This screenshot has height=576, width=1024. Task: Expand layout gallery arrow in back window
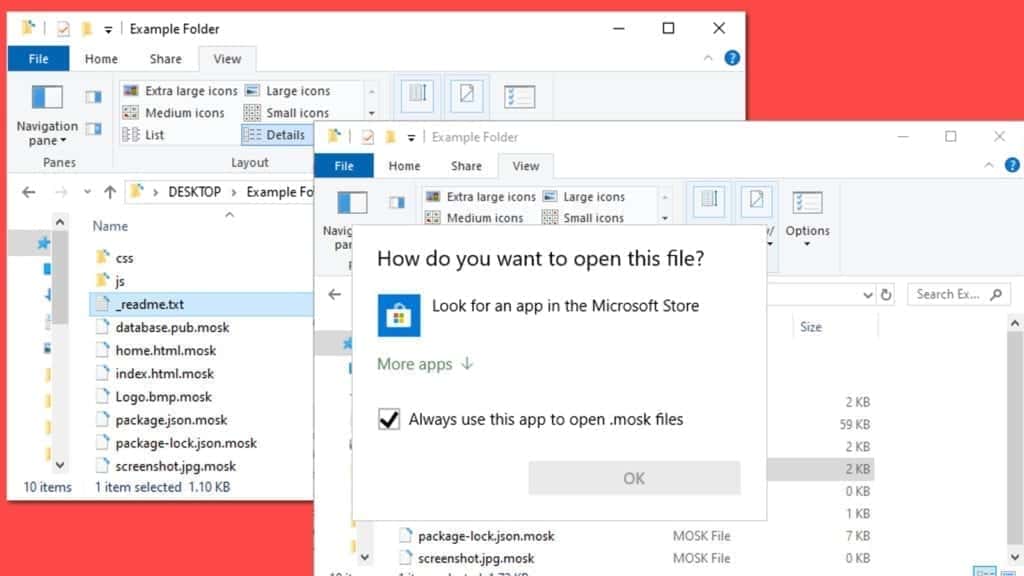click(x=372, y=113)
